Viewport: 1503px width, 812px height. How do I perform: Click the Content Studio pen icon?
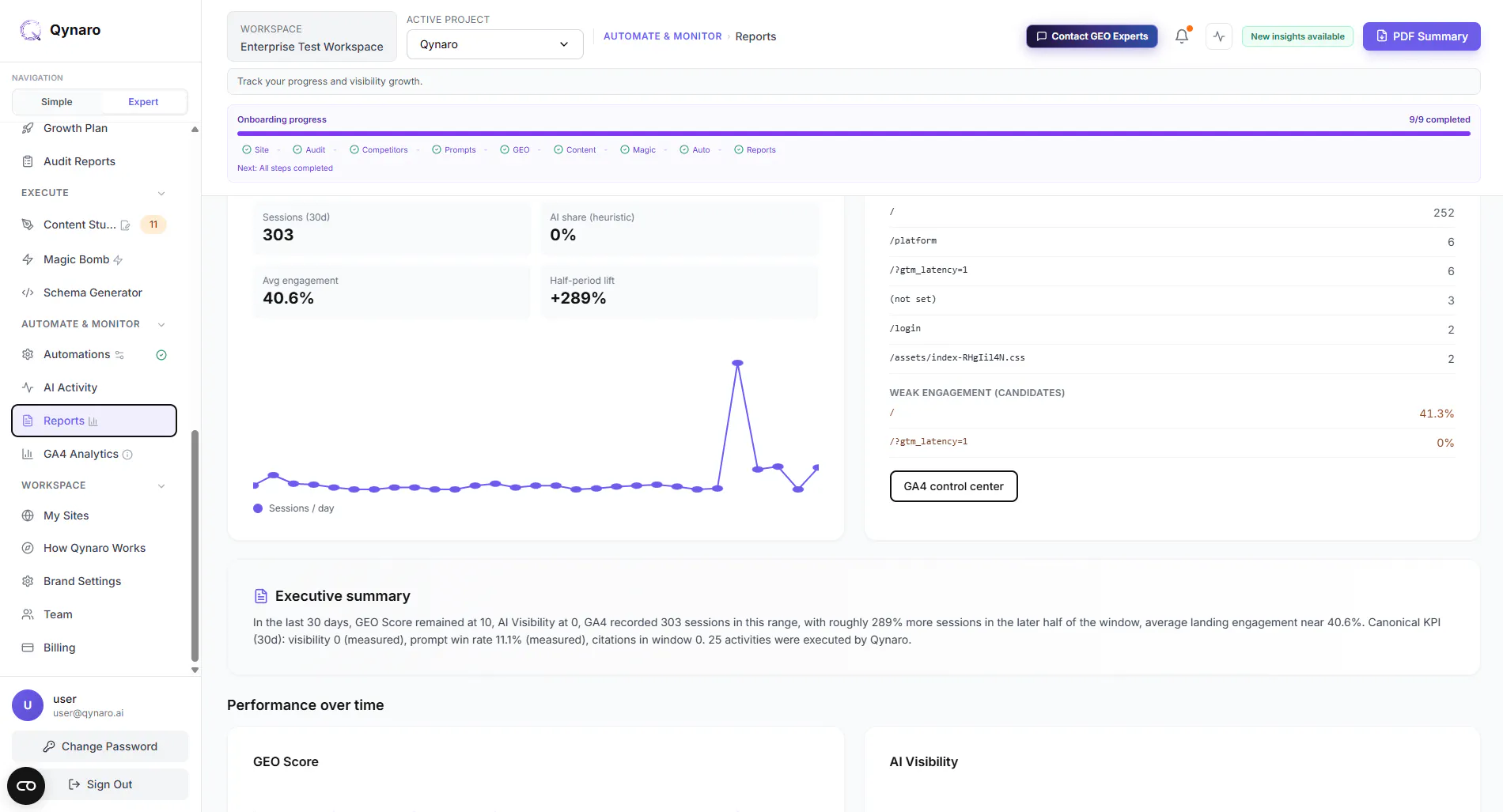28,225
